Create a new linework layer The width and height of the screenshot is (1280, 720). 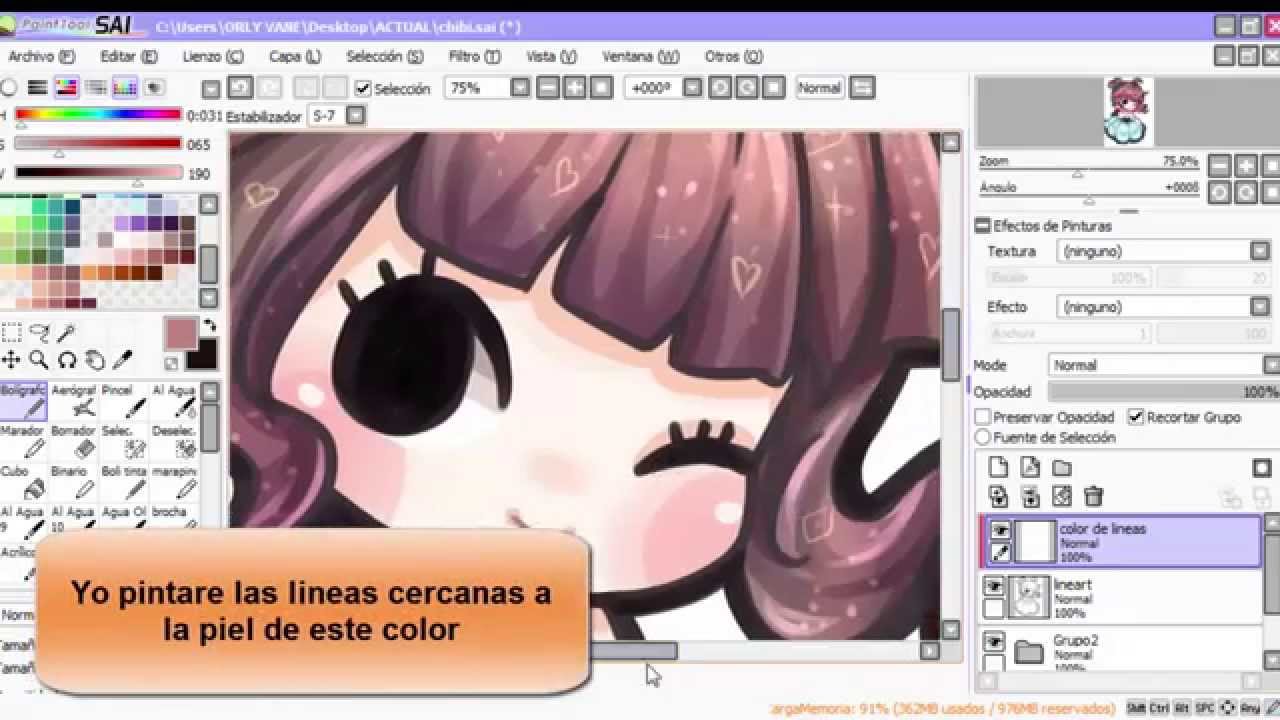pos(1030,467)
